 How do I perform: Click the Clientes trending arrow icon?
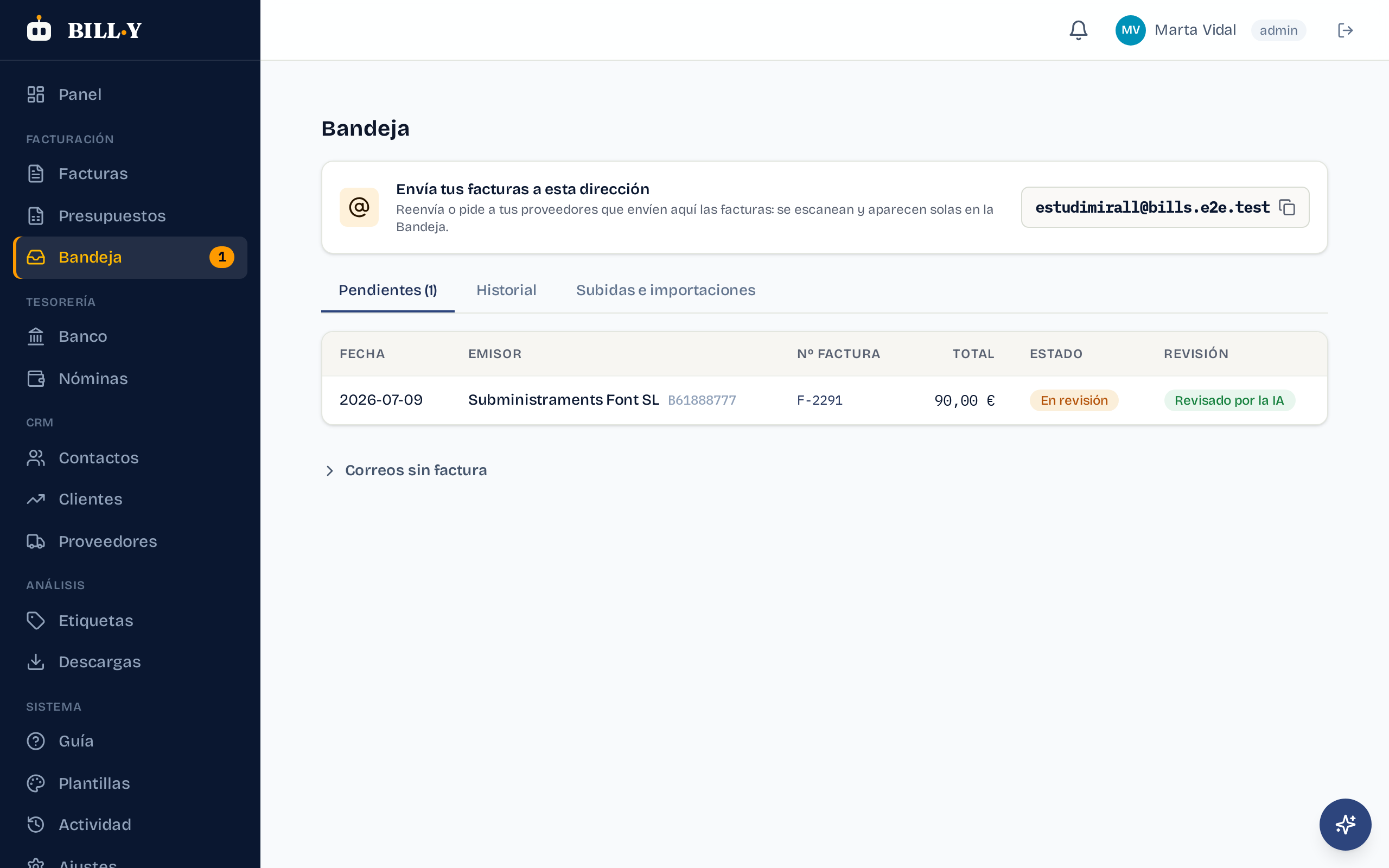[36, 500]
